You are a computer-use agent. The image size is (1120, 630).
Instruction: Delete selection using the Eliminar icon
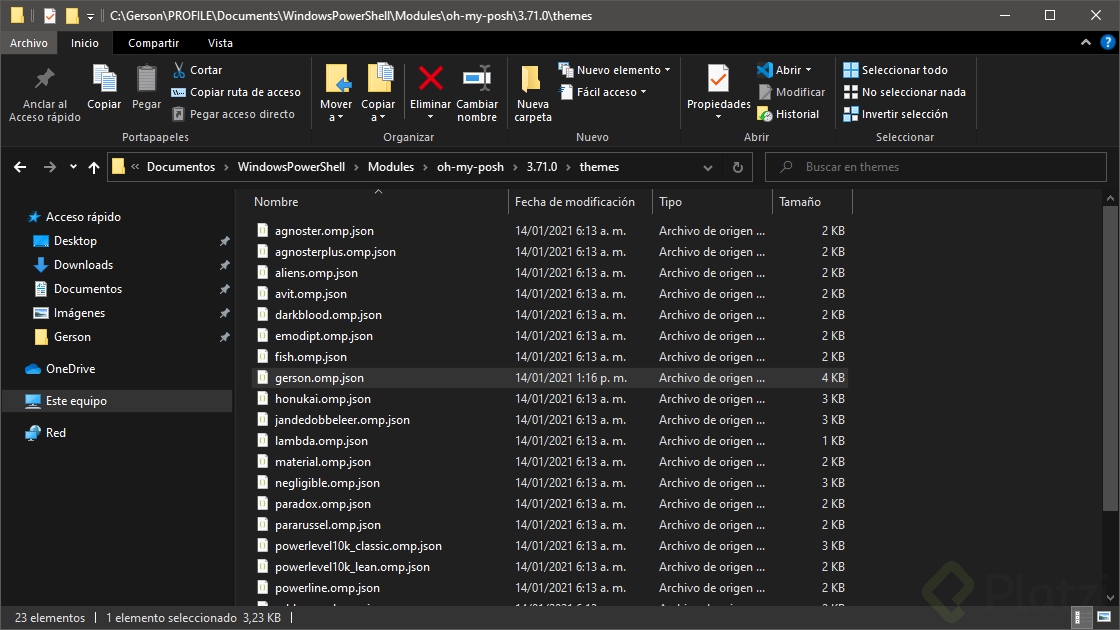click(x=430, y=85)
